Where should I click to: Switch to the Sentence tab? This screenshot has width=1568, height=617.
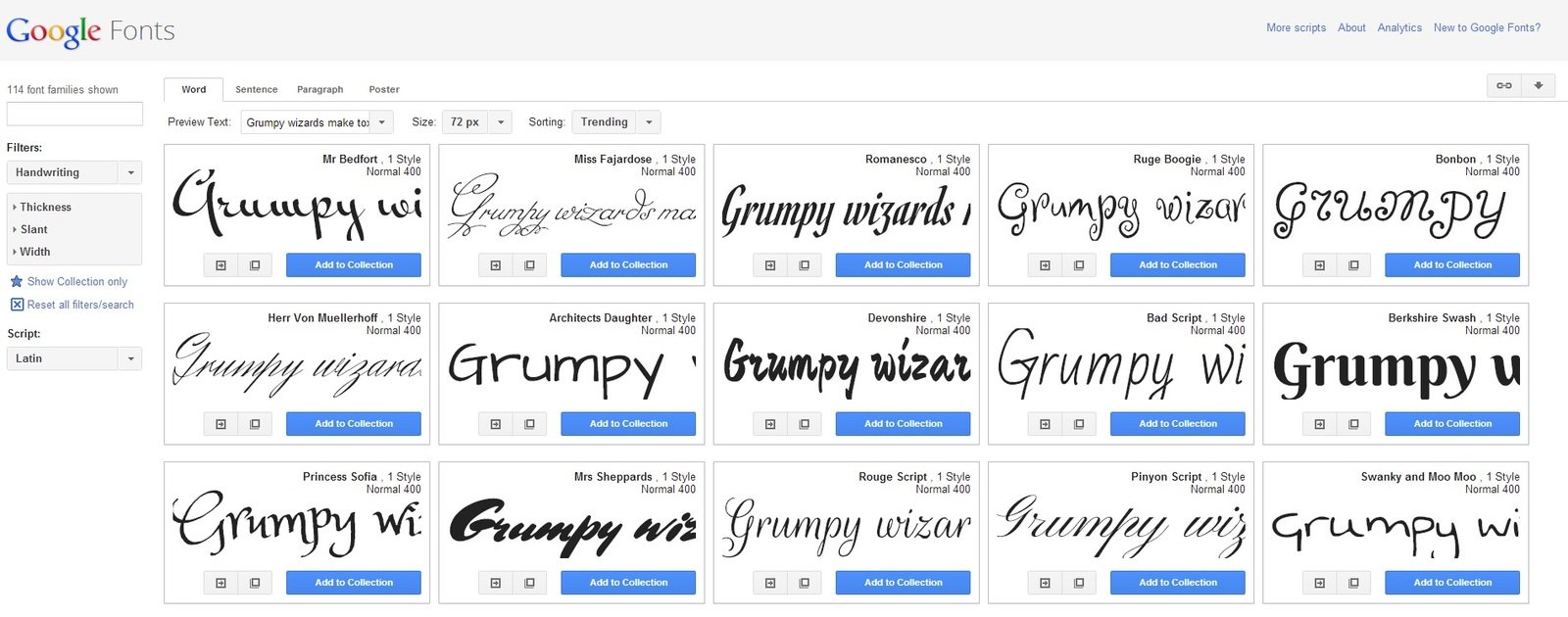coord(257,89)
